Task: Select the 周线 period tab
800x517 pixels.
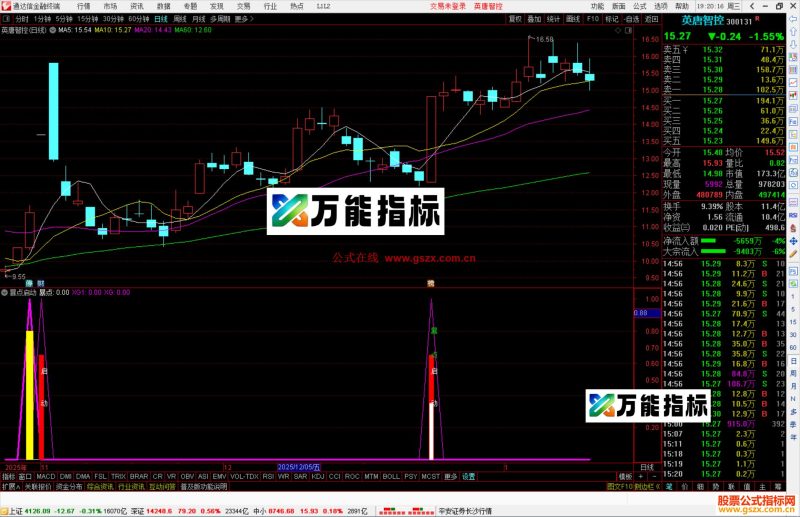Action: pyautogui.click(x=180, y=19)
